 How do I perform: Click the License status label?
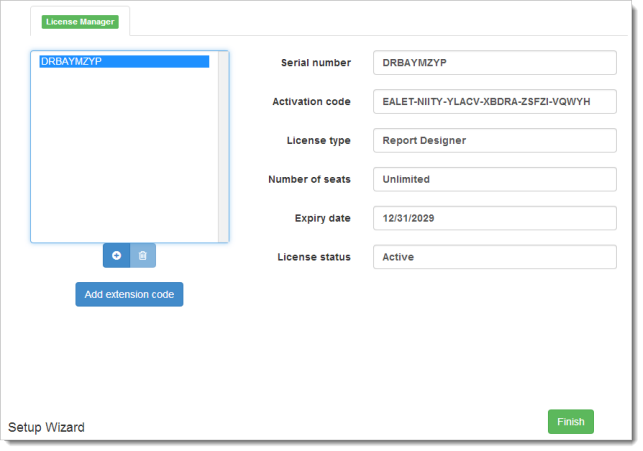click(x=314, y=257)
